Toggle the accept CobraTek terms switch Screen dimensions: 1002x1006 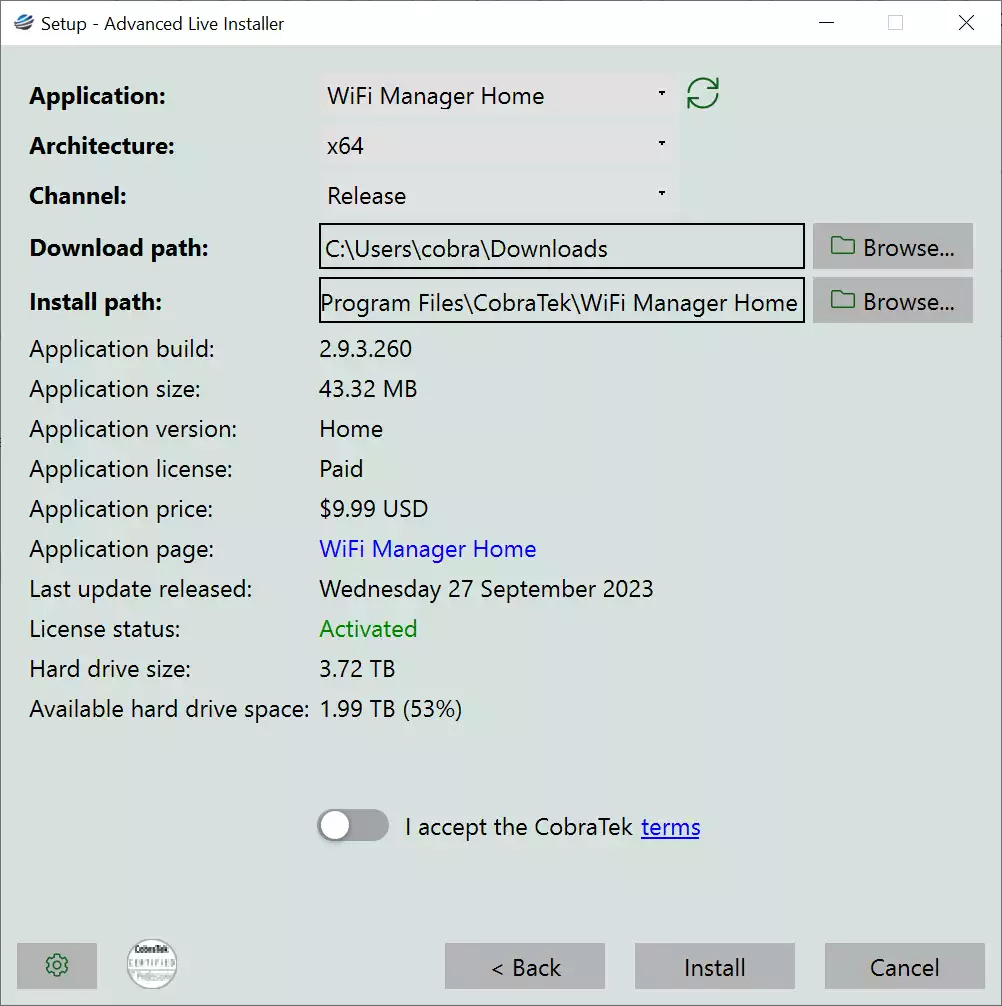tap(353, 825)
